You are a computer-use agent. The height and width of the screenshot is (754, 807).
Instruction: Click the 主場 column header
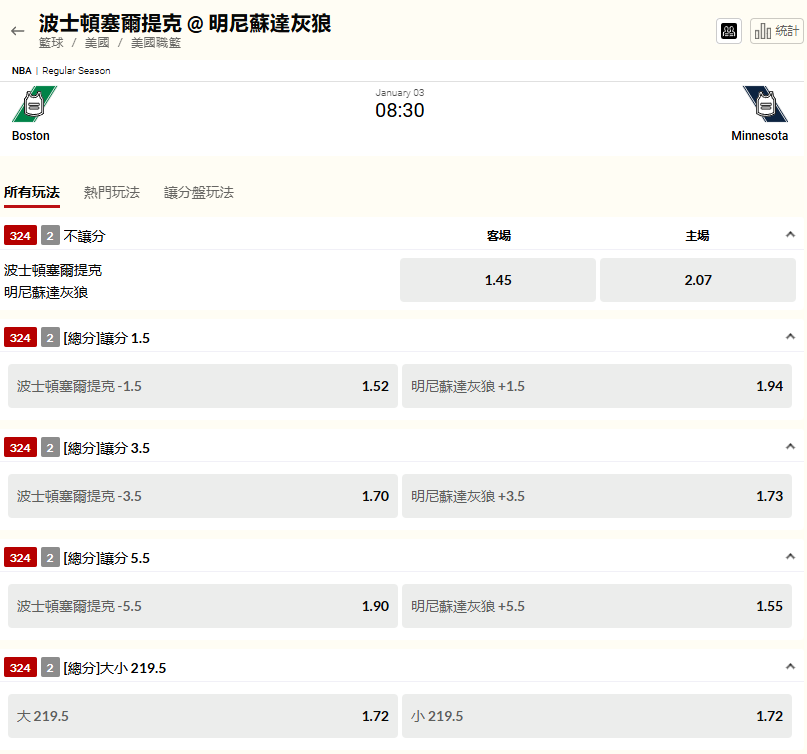tap(697, 235)
